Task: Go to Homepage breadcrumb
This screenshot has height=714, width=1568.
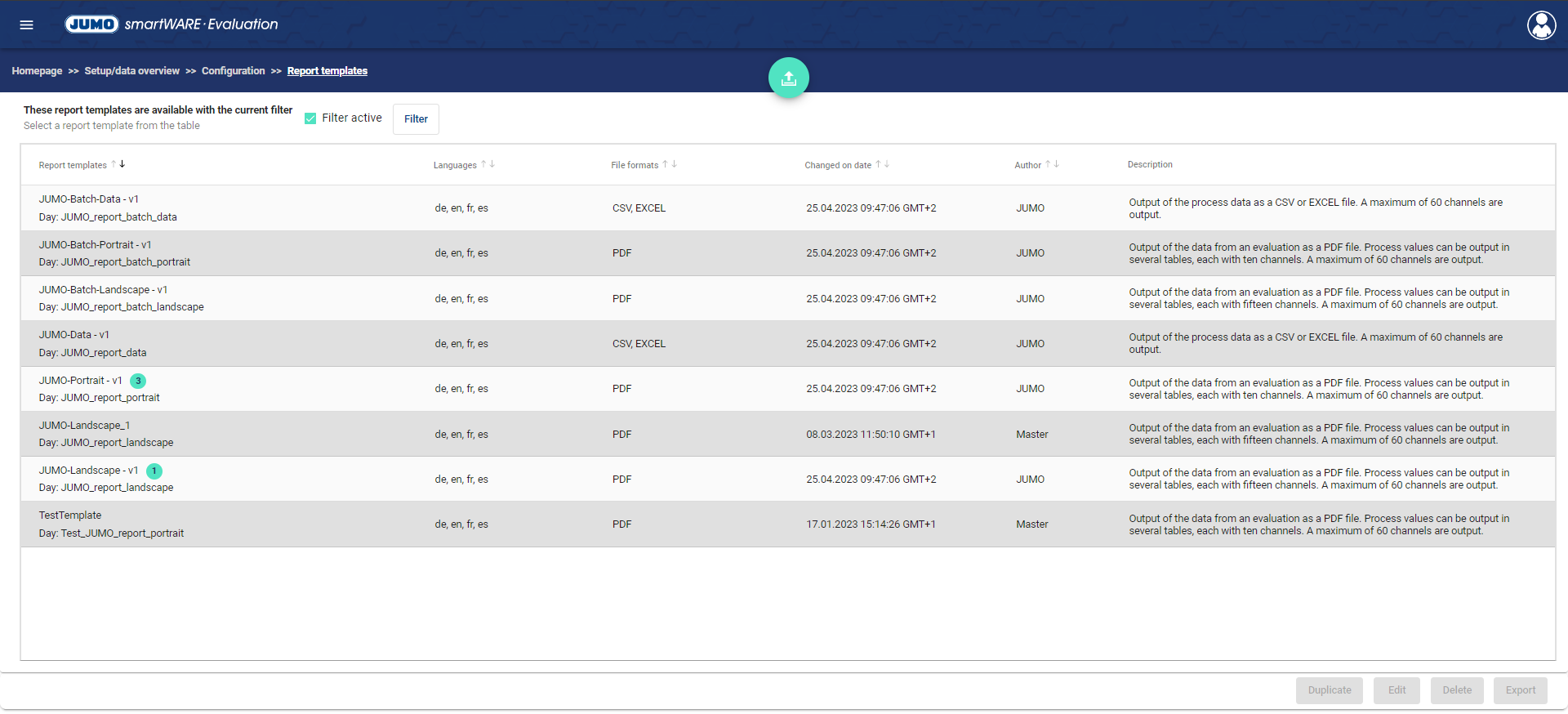Action: 37,71
